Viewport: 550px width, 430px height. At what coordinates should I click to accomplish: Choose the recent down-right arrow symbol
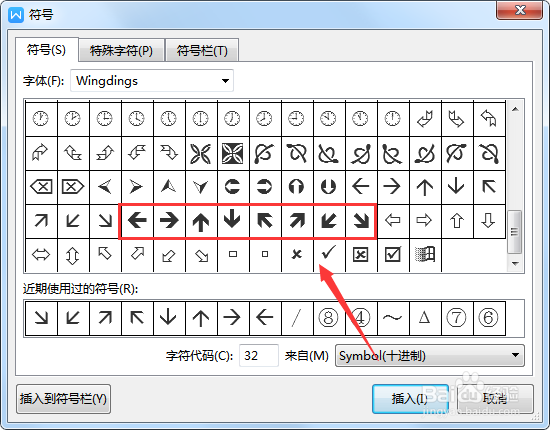click(x=41, y=318)
